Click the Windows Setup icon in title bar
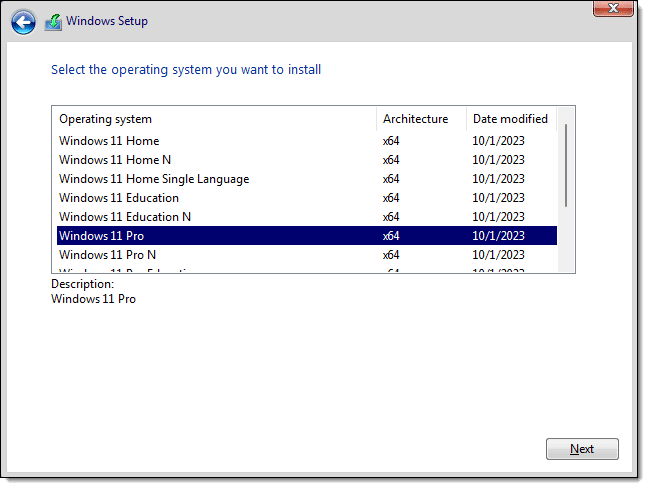 click(53, 22)
